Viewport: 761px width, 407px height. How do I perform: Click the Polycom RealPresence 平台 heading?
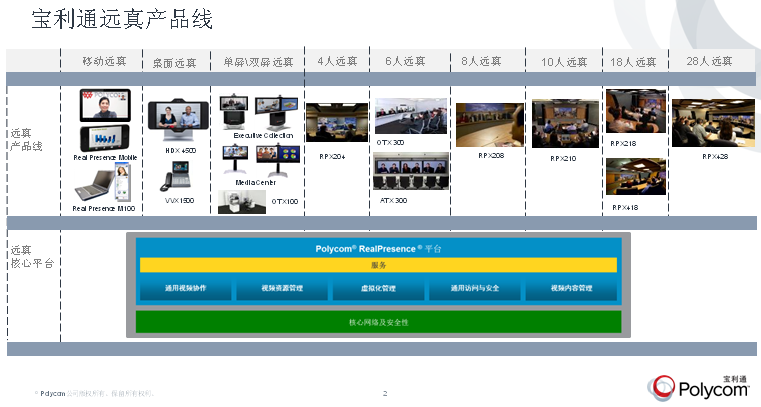point(378,249)
